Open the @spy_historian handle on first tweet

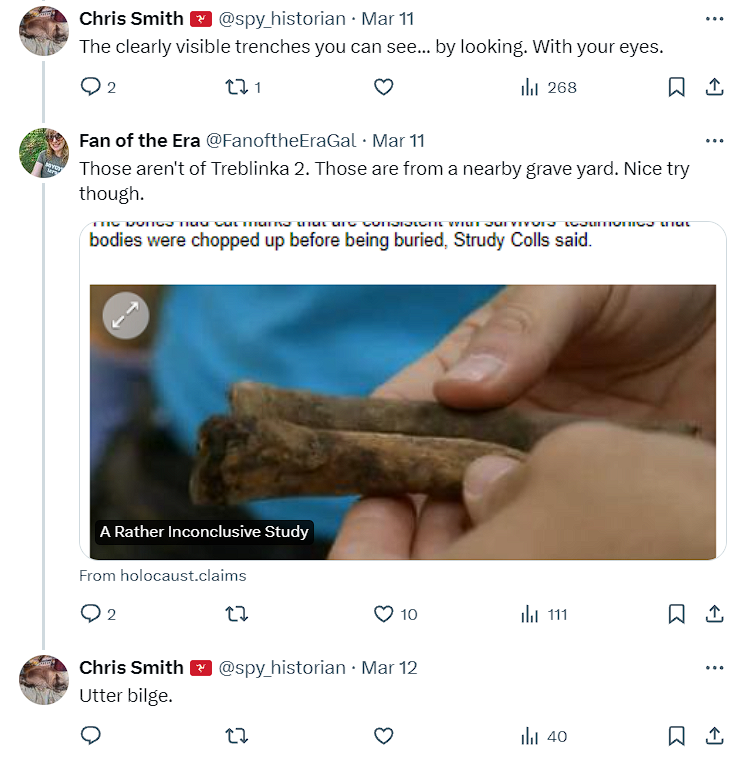pyautogui.click(x=281, y=19)
